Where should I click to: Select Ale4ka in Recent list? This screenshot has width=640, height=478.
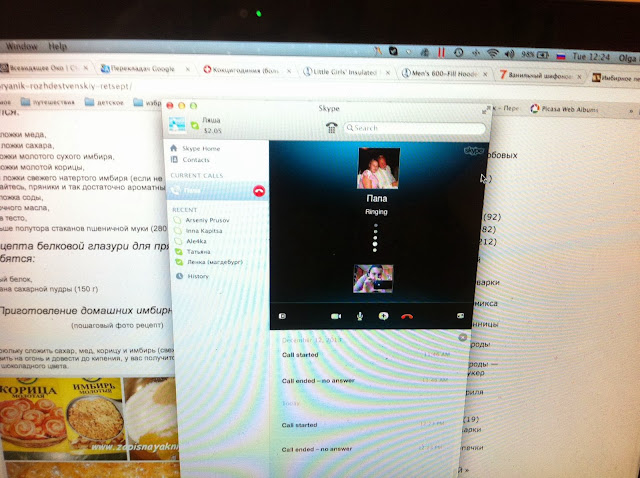pos(196,241)
